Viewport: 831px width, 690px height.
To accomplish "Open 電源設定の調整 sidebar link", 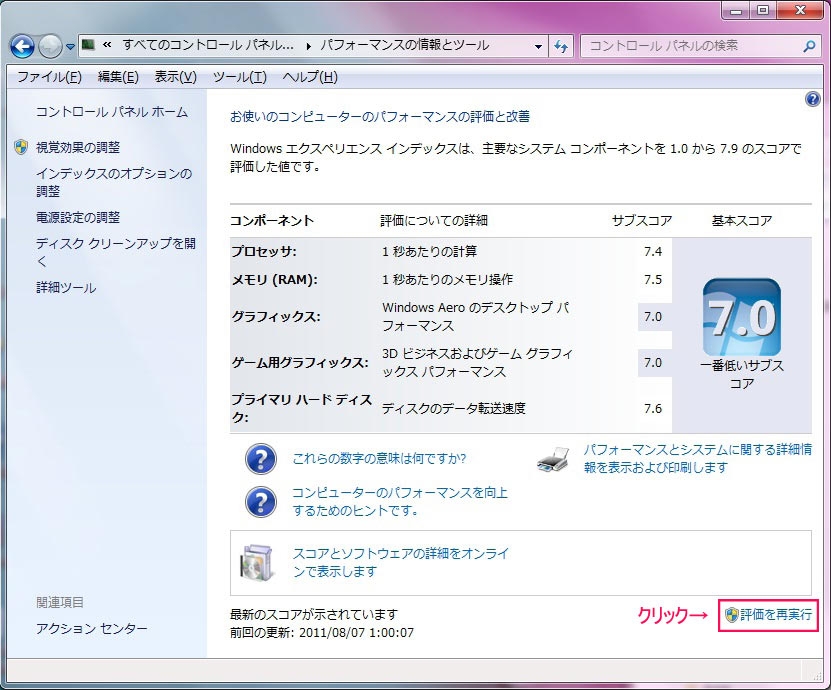I will (78, 217).
